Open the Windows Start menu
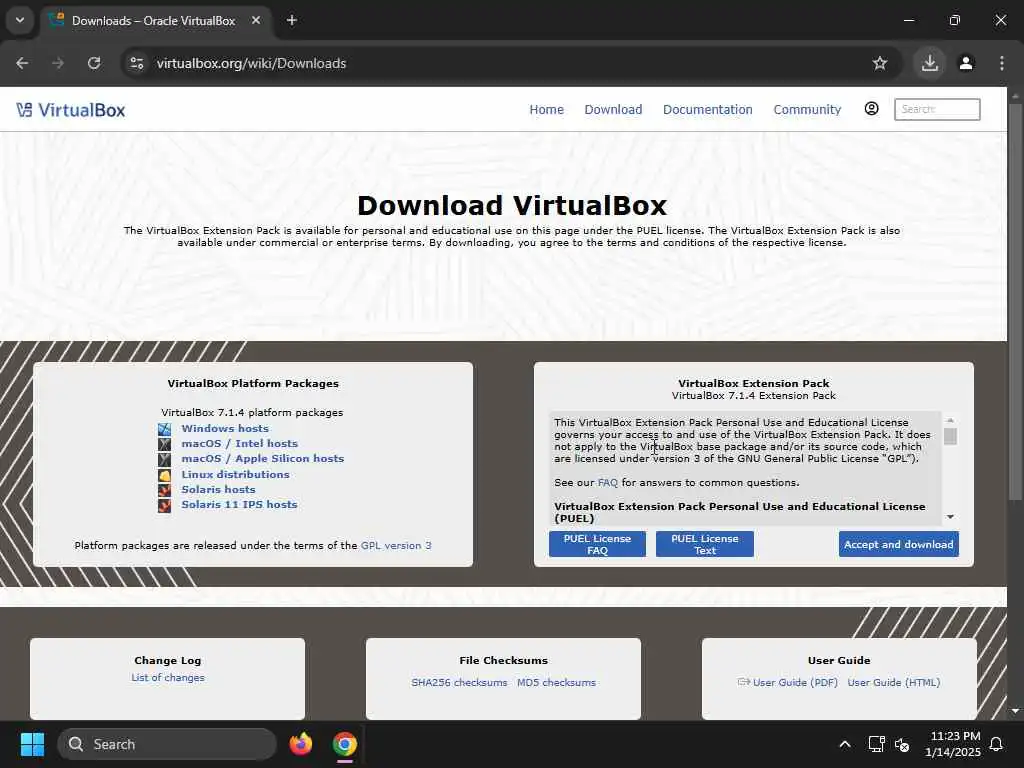 click(32, 744)
